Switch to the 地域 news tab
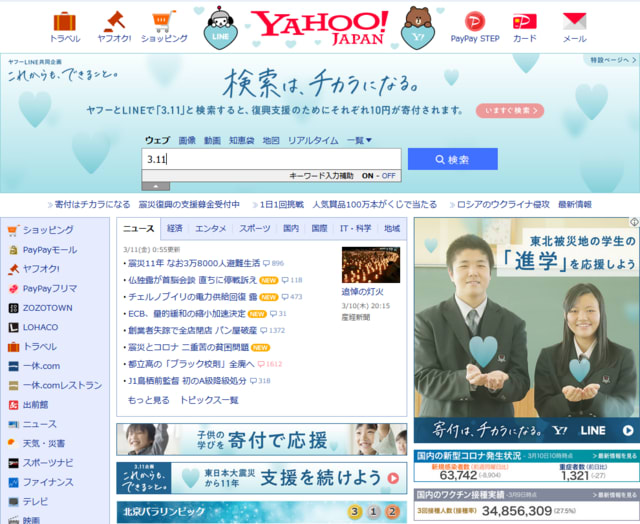 coord(392,228)
